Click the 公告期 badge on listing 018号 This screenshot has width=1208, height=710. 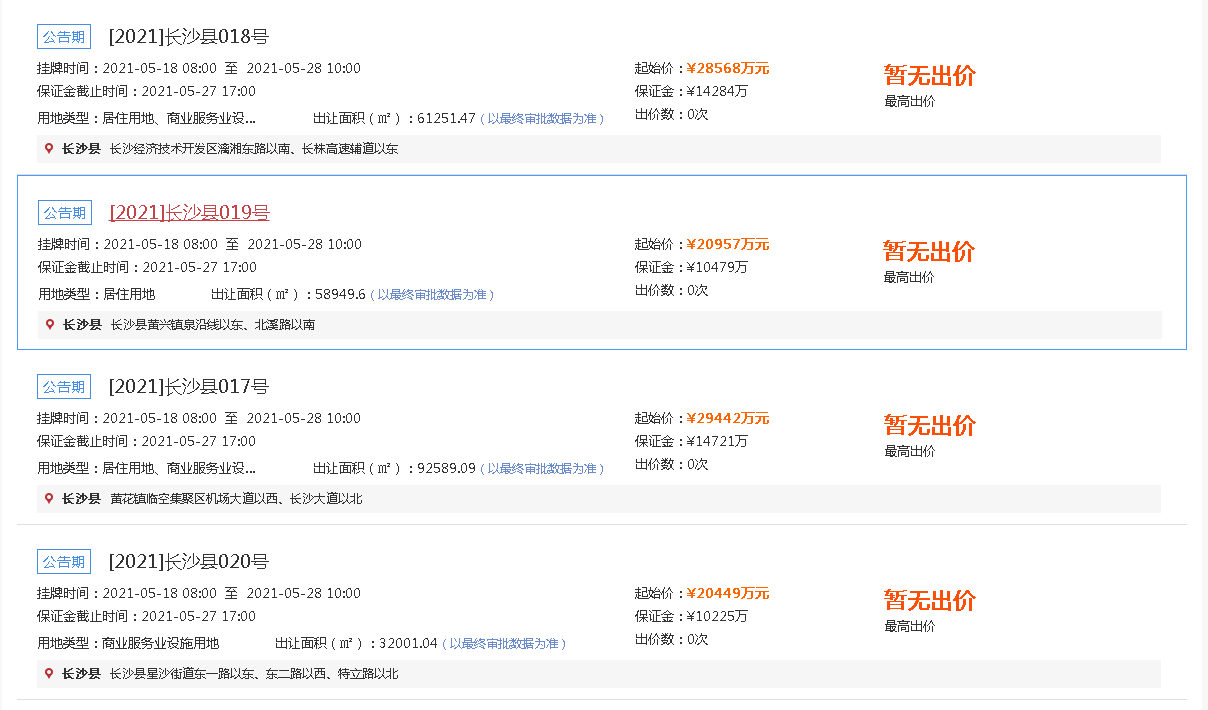click(x=63, y=35)
